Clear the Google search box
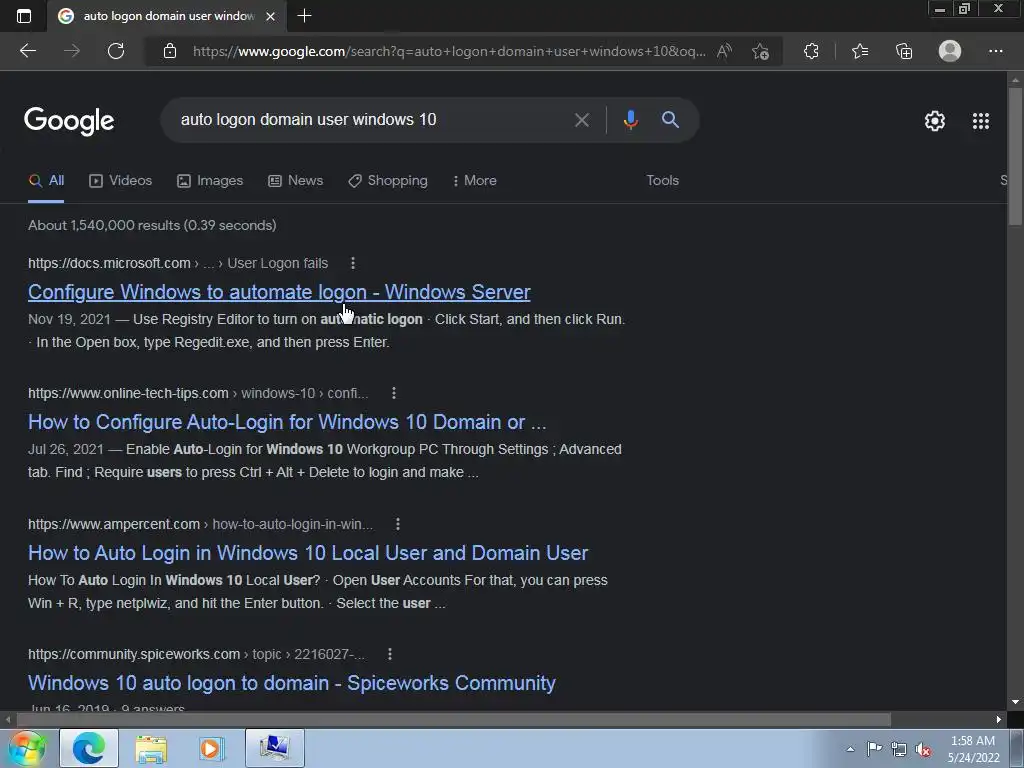Viewport: 1024px width, 768px height. click(x=581, y=120)
